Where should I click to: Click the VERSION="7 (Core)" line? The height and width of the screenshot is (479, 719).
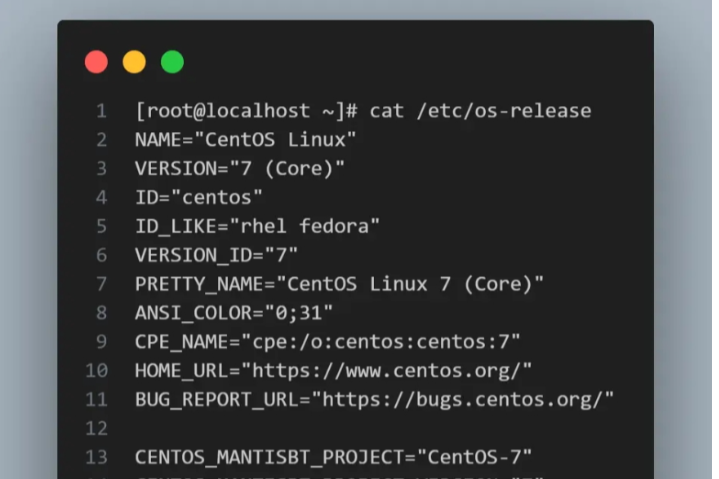(x=239, y=169)
